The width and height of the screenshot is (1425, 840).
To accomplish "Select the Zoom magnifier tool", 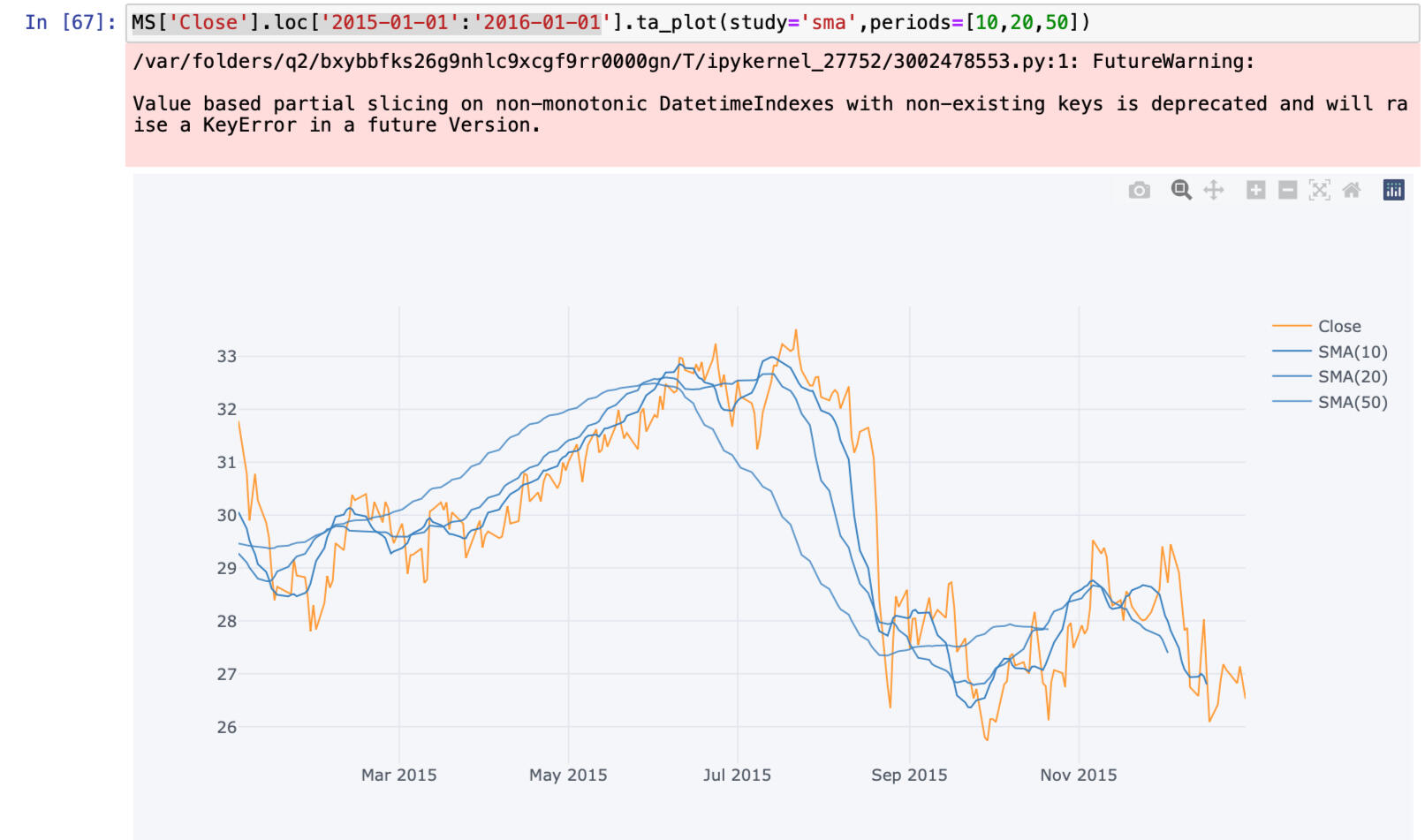I will 1181,190.
